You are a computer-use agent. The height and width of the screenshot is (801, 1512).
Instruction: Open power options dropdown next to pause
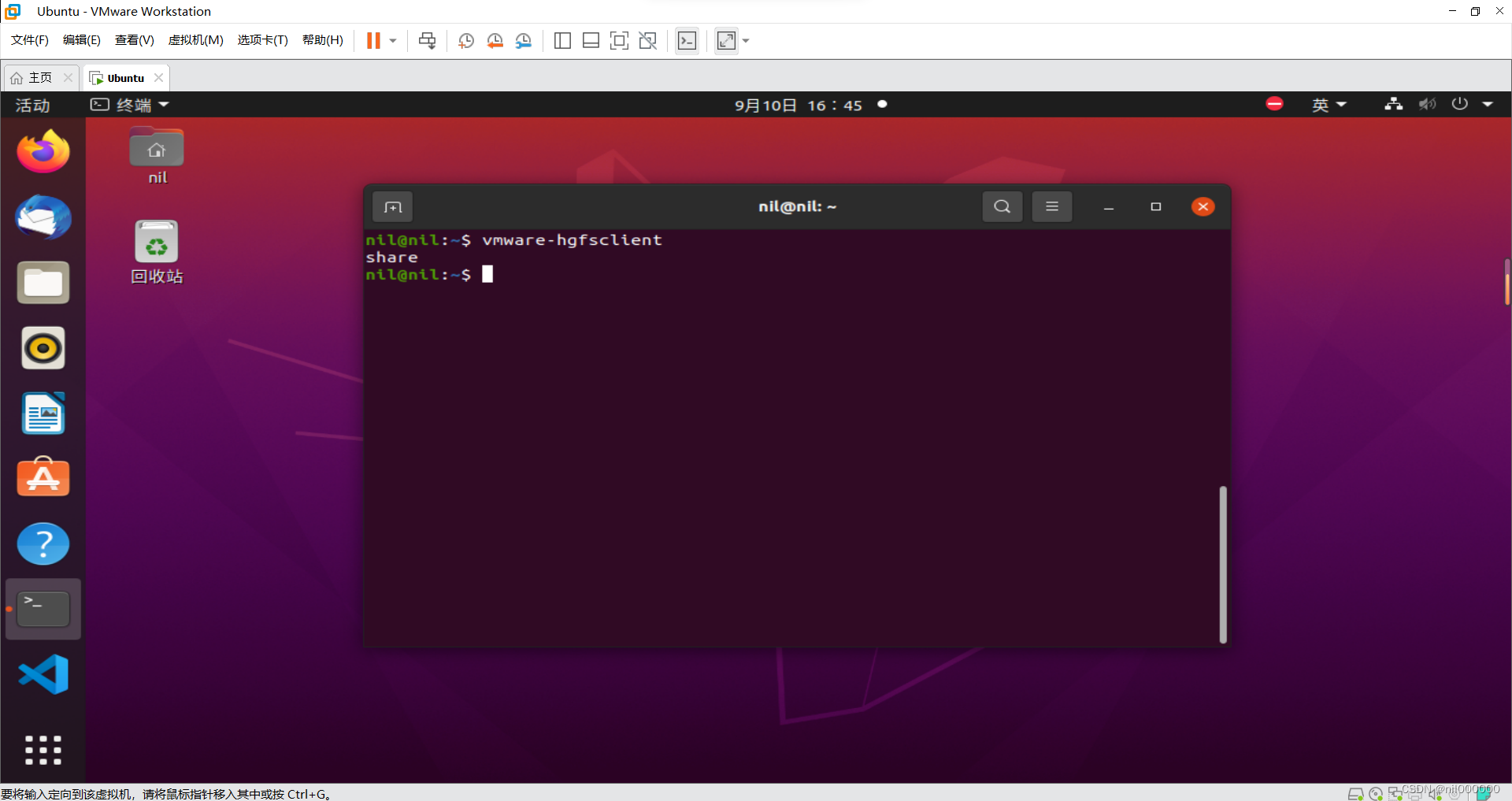click(393, 40)
